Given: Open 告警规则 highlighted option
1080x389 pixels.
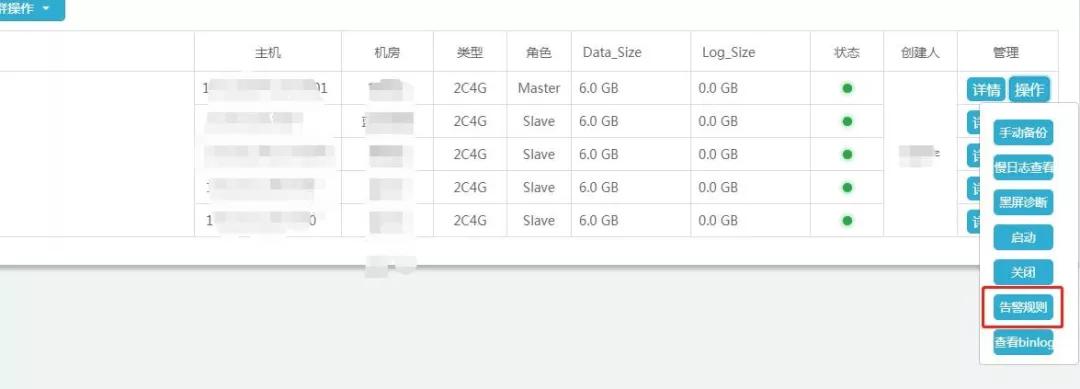Looking at the screenshot, I should coord(1023,307).
